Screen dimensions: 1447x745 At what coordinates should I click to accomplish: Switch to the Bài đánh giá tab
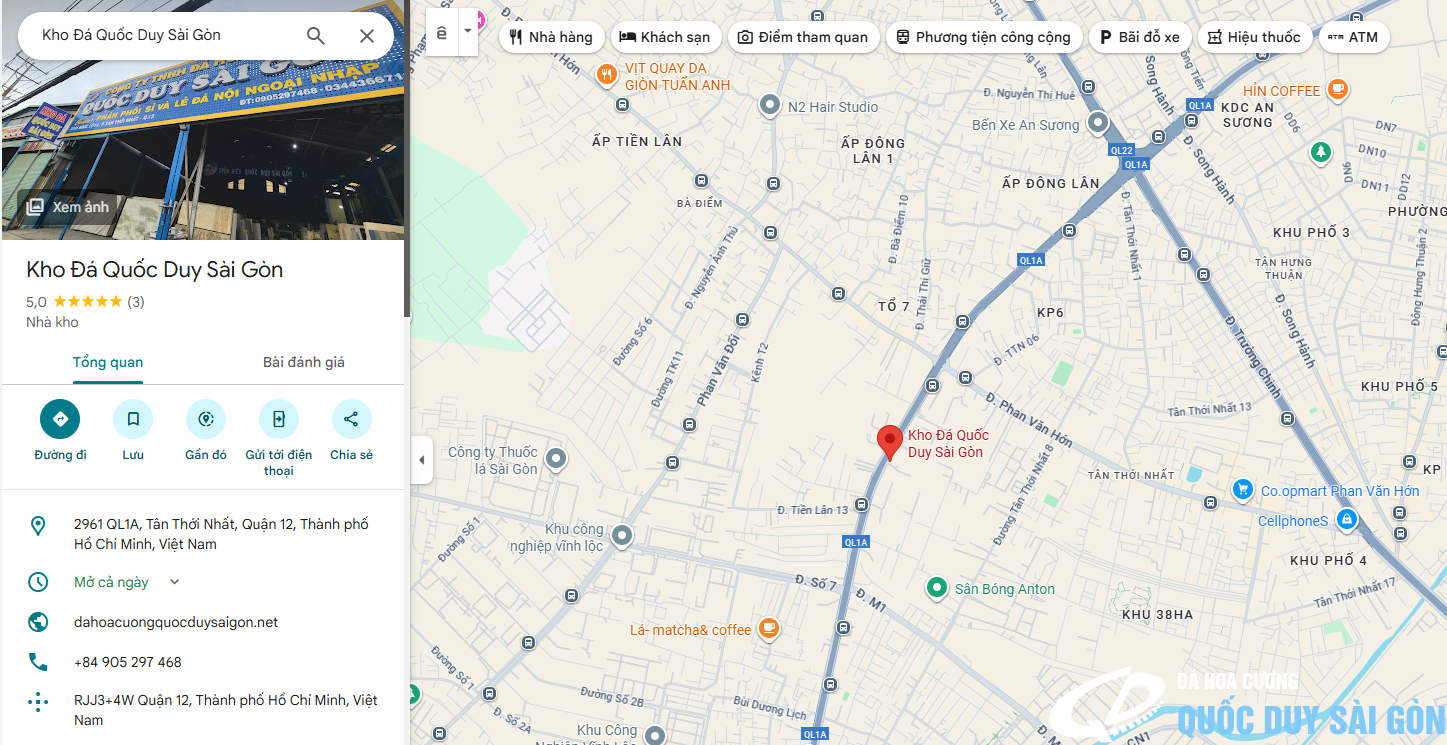[x=303, y=362]
